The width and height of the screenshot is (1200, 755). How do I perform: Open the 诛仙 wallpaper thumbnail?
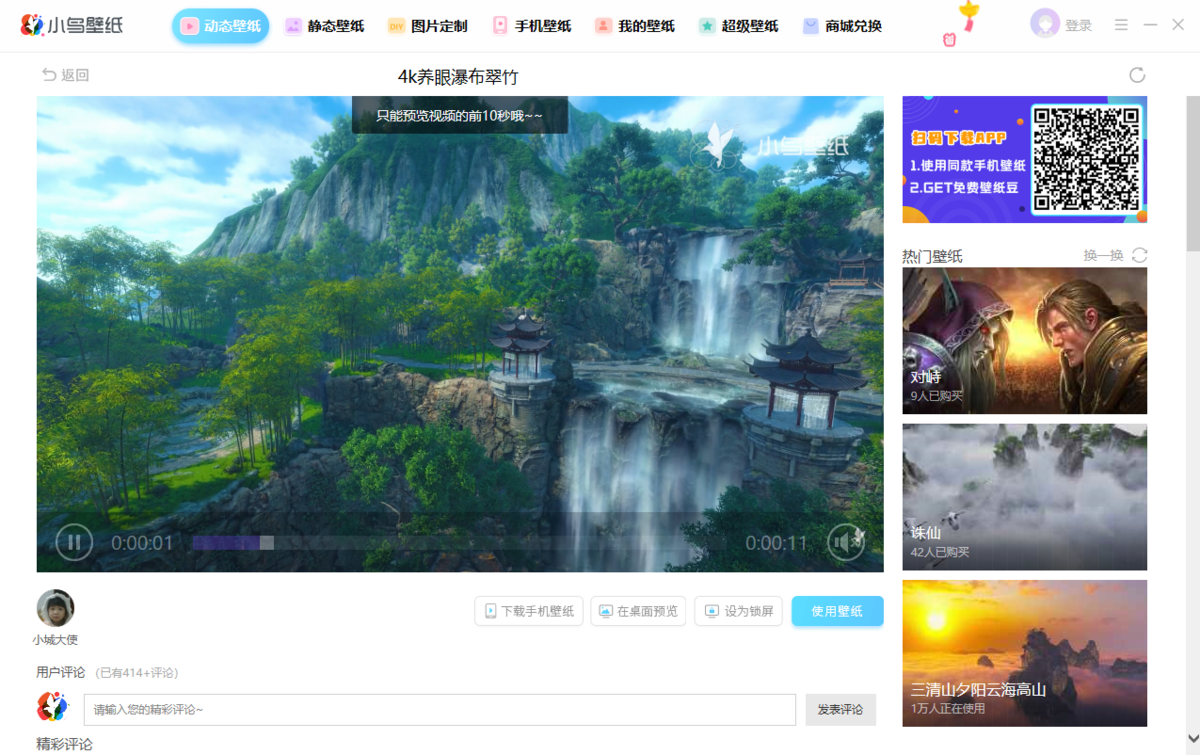click(1024, 495)
